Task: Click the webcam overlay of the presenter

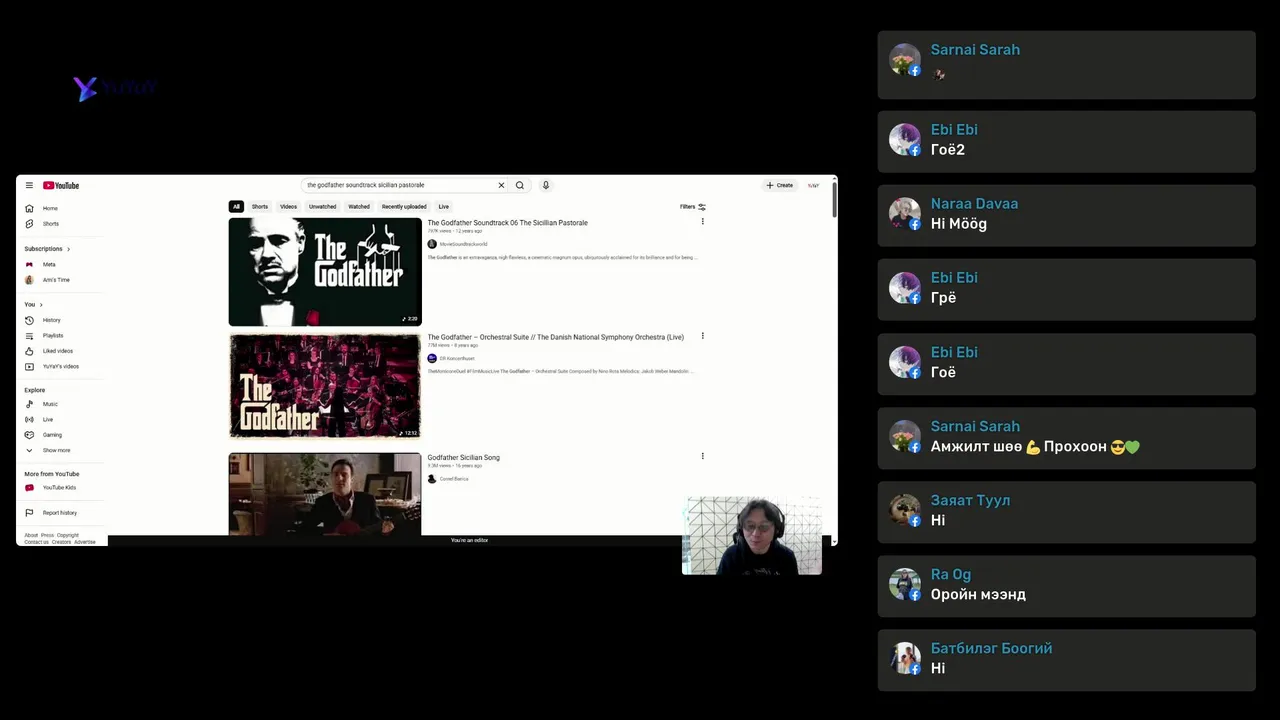Action: tap(752, 535)
